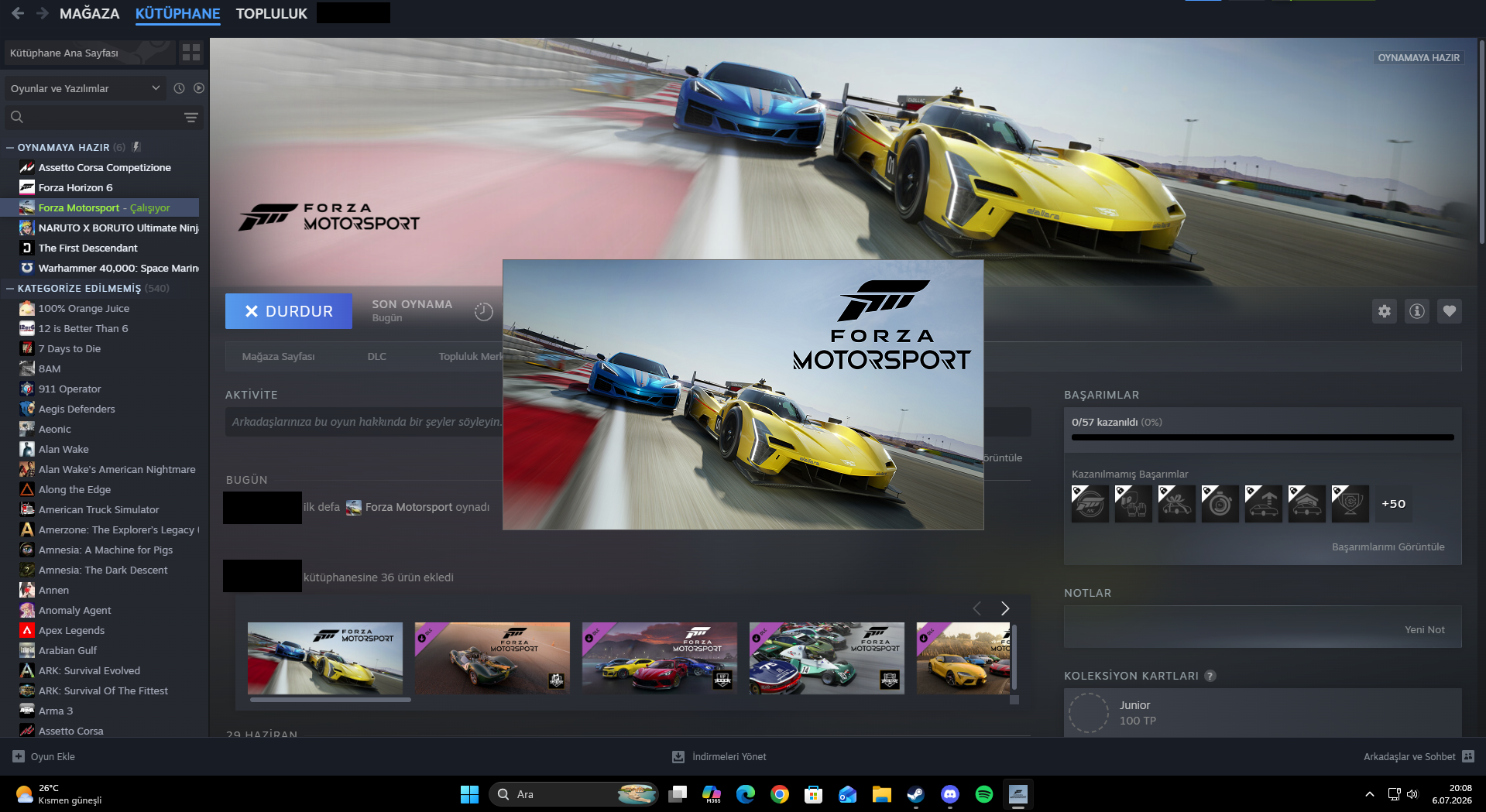This screenshot has width=1486, height=812.
Task: Click the game info icon
Action: 1416,311
